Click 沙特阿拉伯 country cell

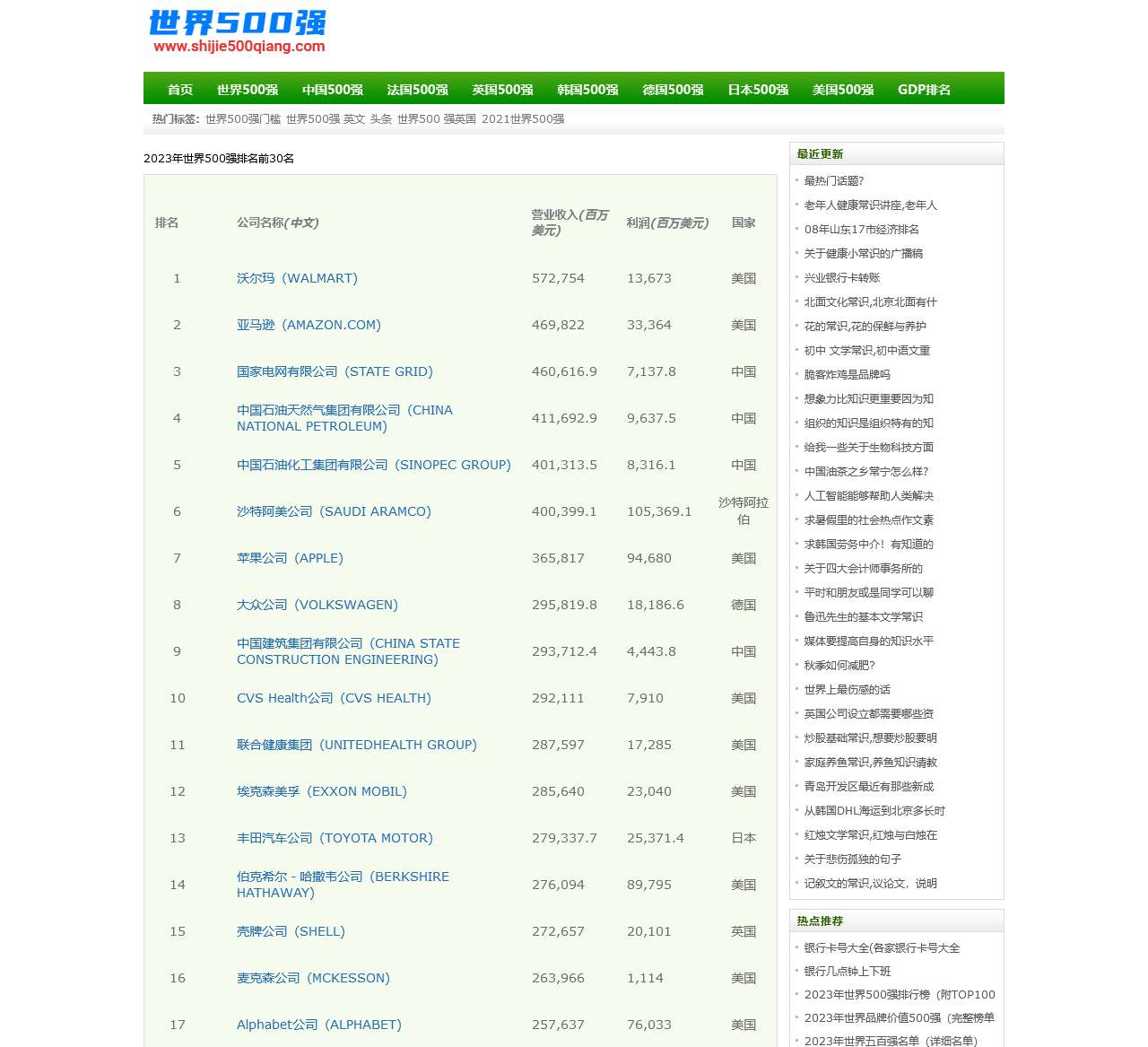click(x=744, y=511)
